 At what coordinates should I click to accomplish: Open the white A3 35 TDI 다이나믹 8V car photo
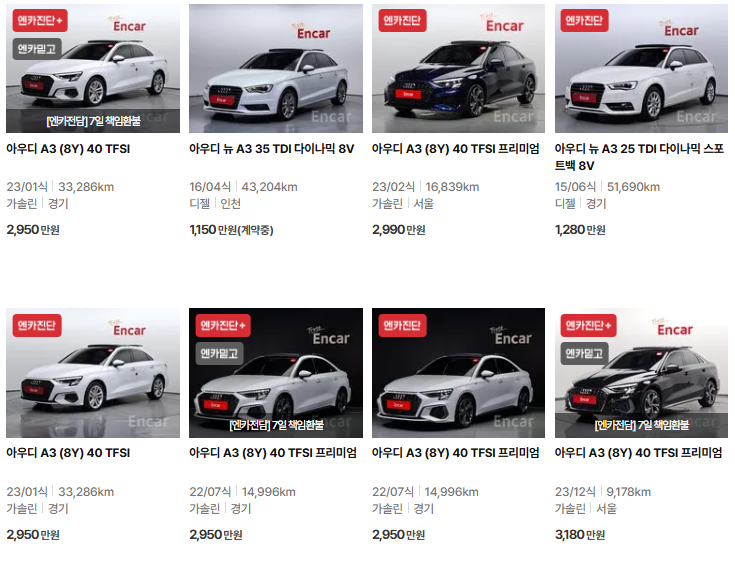click(x=276, y=68)
